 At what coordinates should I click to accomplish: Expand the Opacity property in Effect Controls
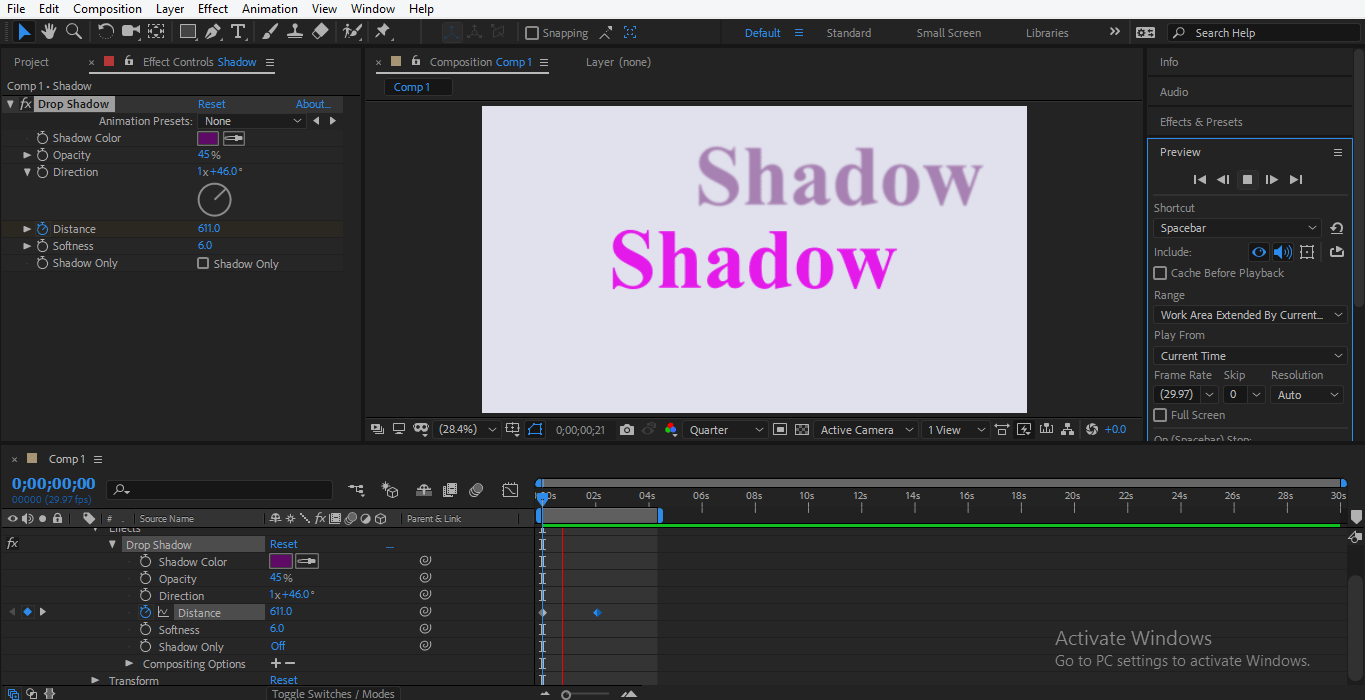click(x=27, y=155)
